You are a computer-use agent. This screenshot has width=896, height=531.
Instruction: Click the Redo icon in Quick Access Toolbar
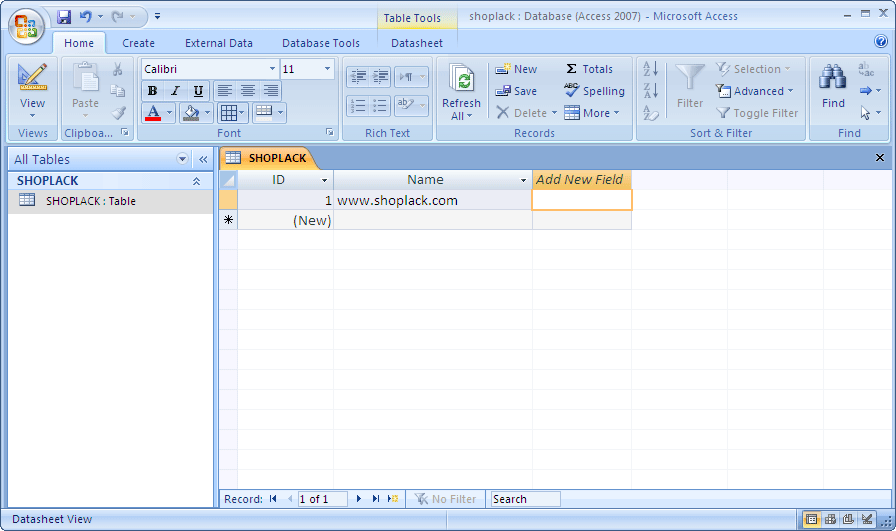tap(117, 17)
